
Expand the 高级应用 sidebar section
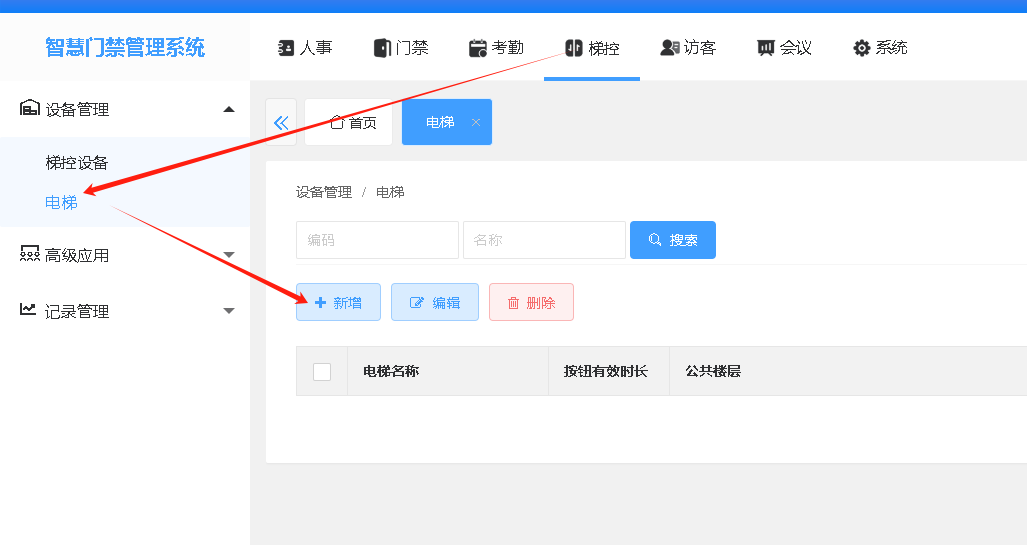coord(229,255)
